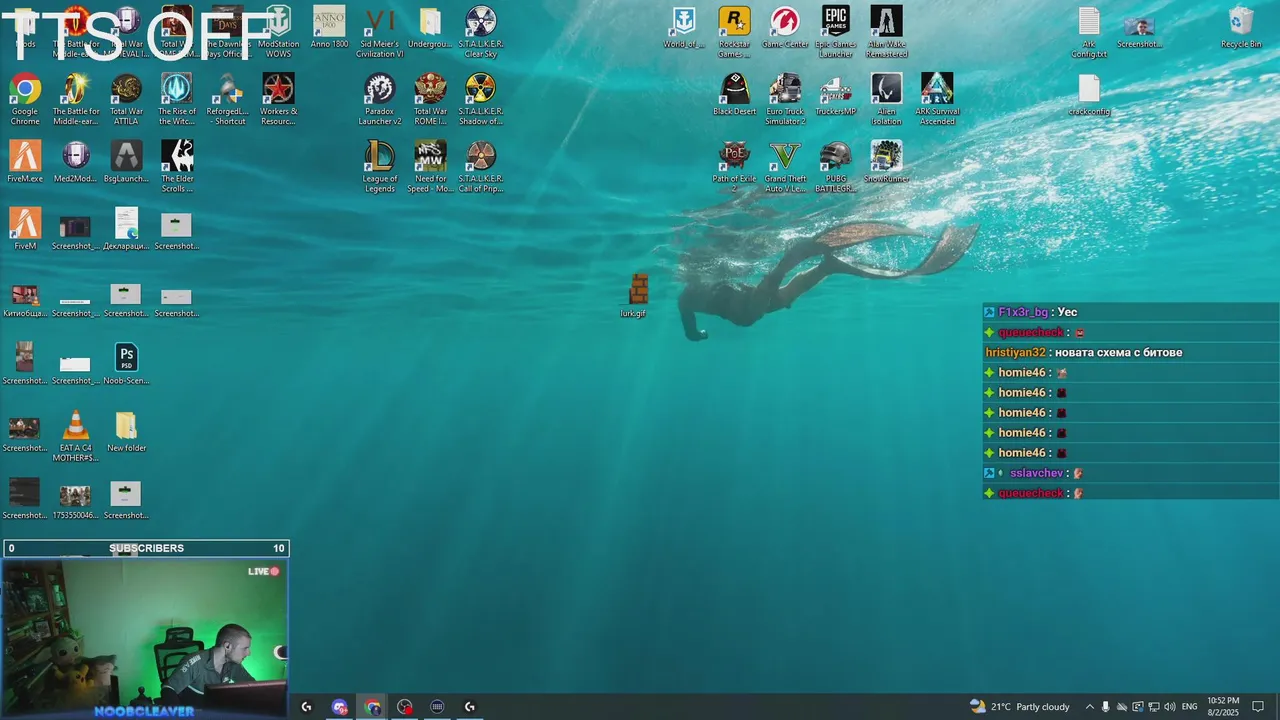Open the Recycle Bin
Image resolution: width=1280 pixels, height=720 pixels.
click(x=1241, y=28)
